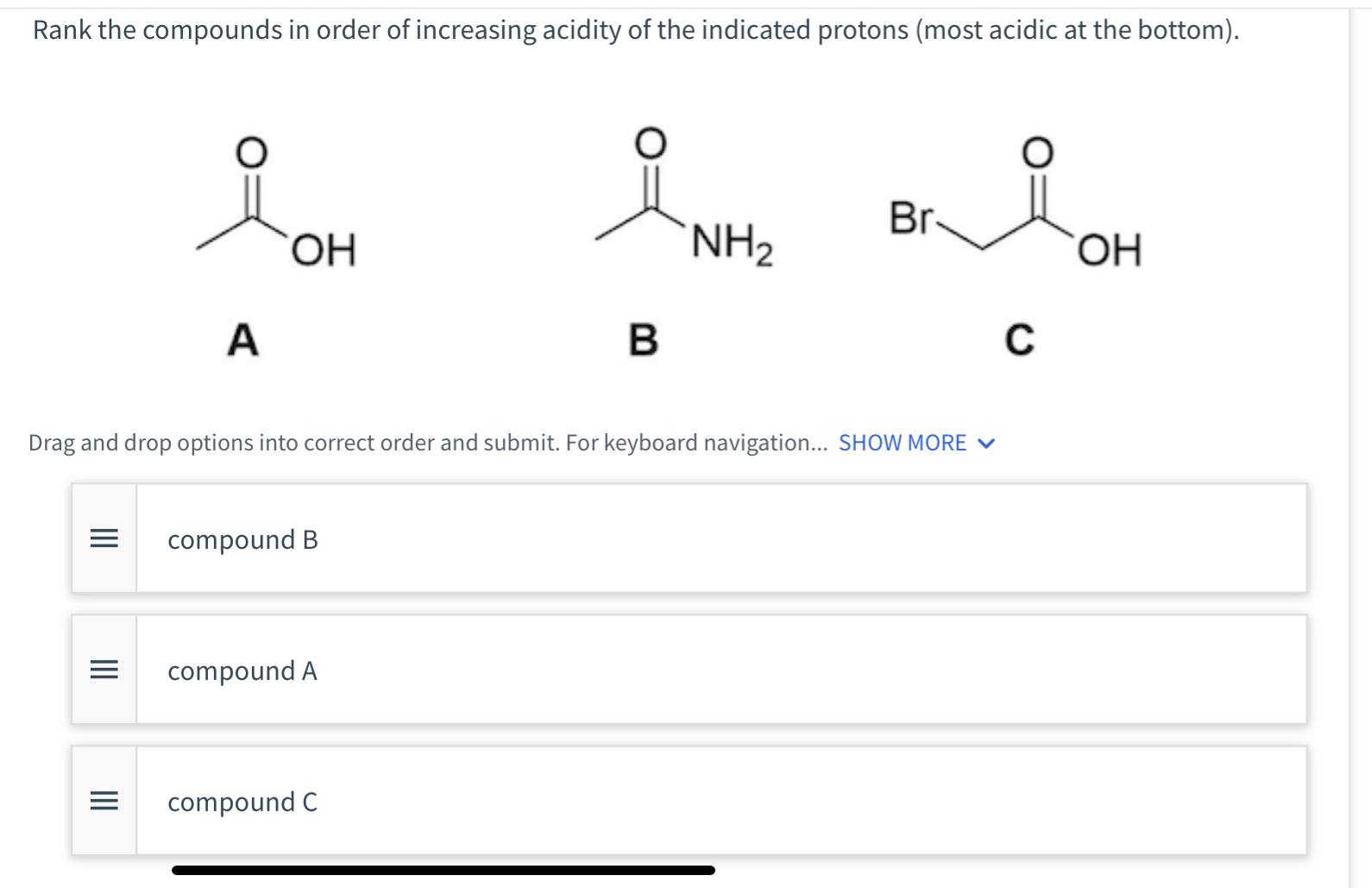The image size is (1372, 888).
Task: Click the chevron next to SHOW MORE
Action: (x=985, y=443)
